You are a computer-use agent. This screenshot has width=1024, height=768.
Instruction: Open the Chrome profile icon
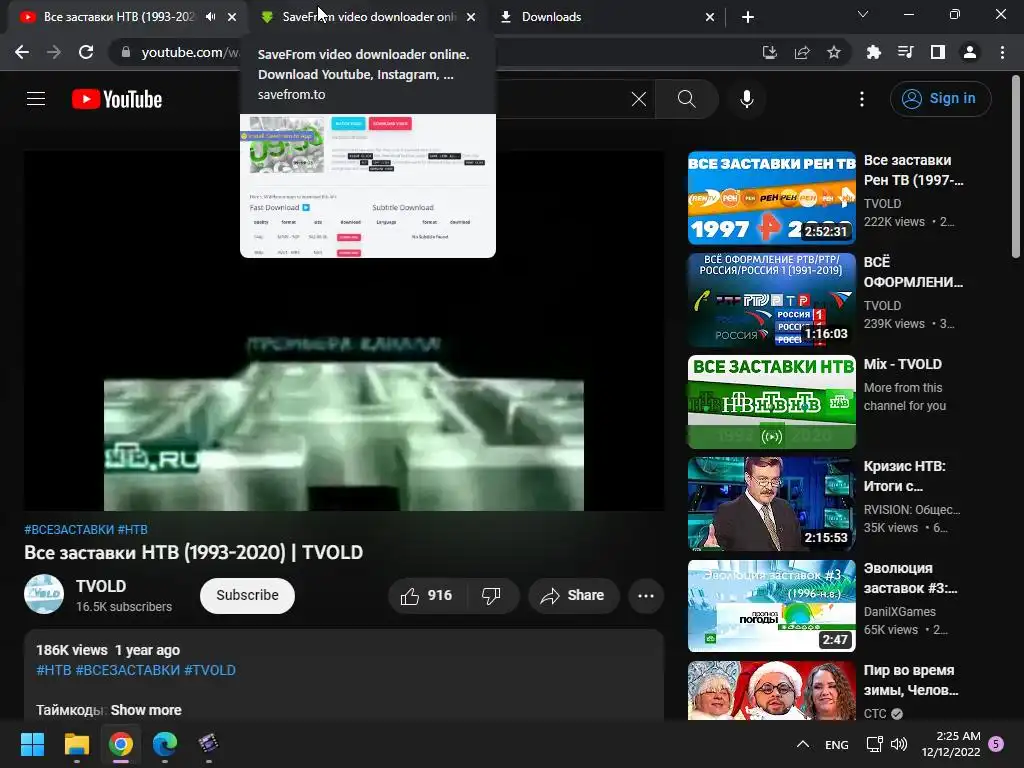pyautogui.click(x=970, y=52)
